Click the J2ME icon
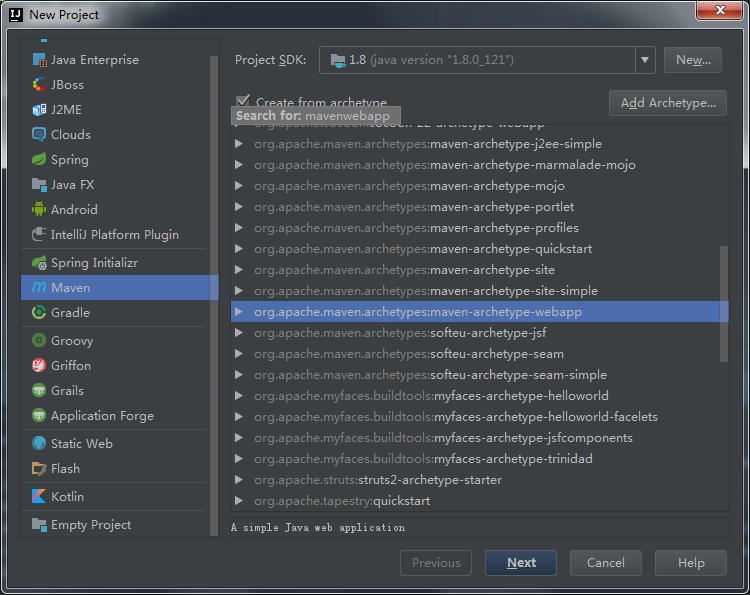 coord(39,110)
